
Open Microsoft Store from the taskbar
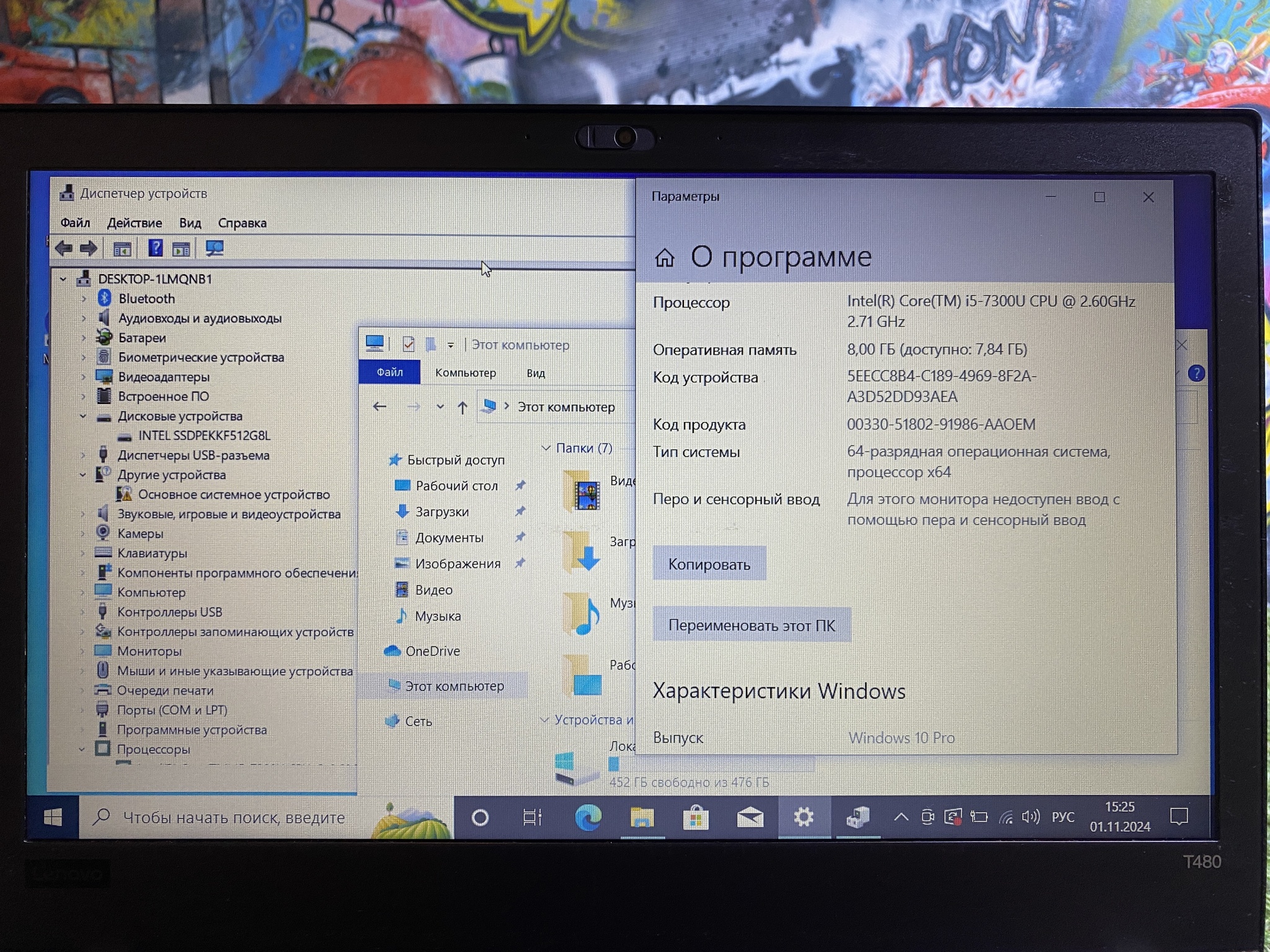[696, 818]
